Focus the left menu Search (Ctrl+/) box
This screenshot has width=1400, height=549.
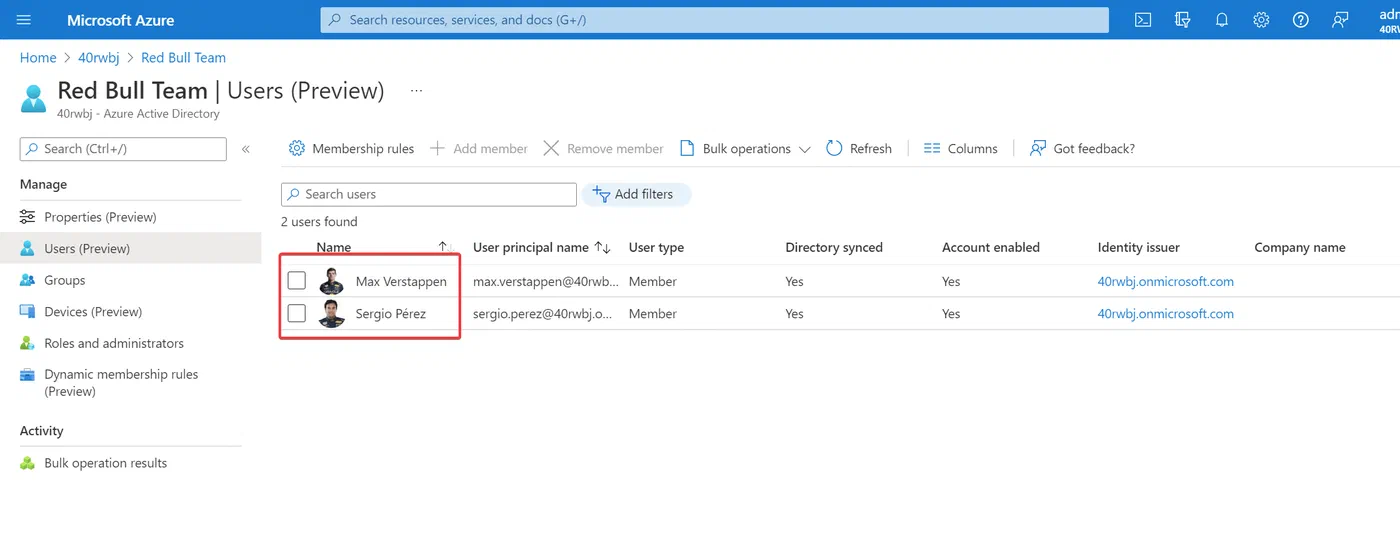(123, 149)
